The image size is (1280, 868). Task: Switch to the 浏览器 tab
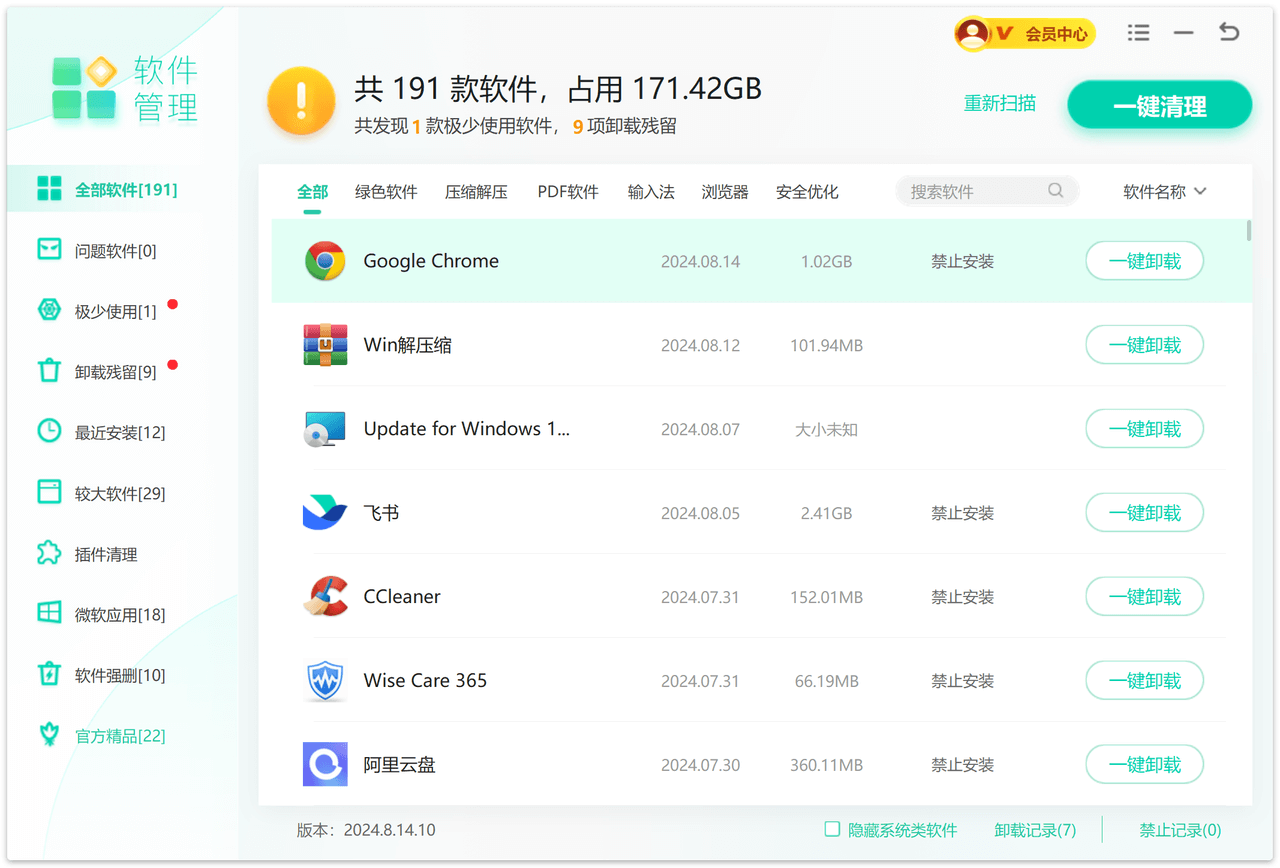[725, 192]
